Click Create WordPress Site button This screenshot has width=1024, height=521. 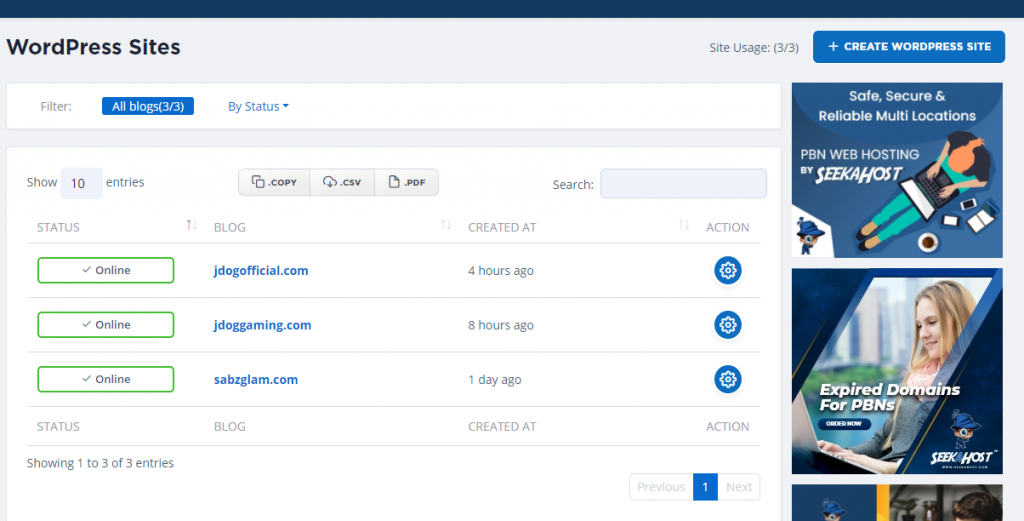point(908,47)
